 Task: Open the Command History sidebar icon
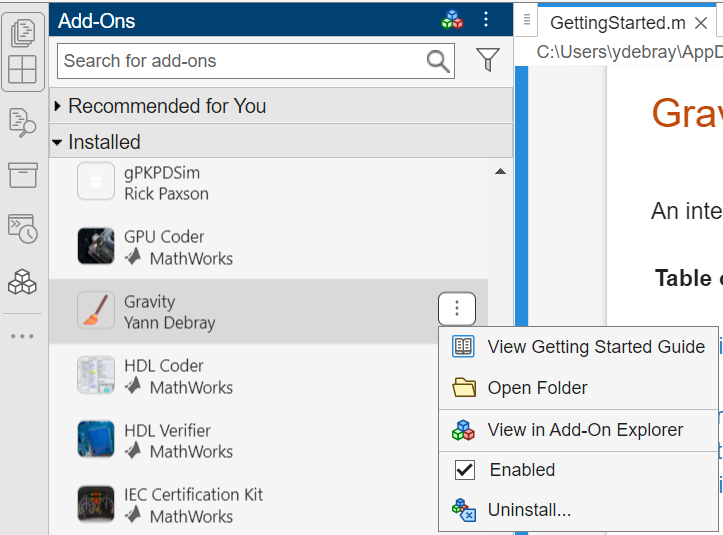22,228
